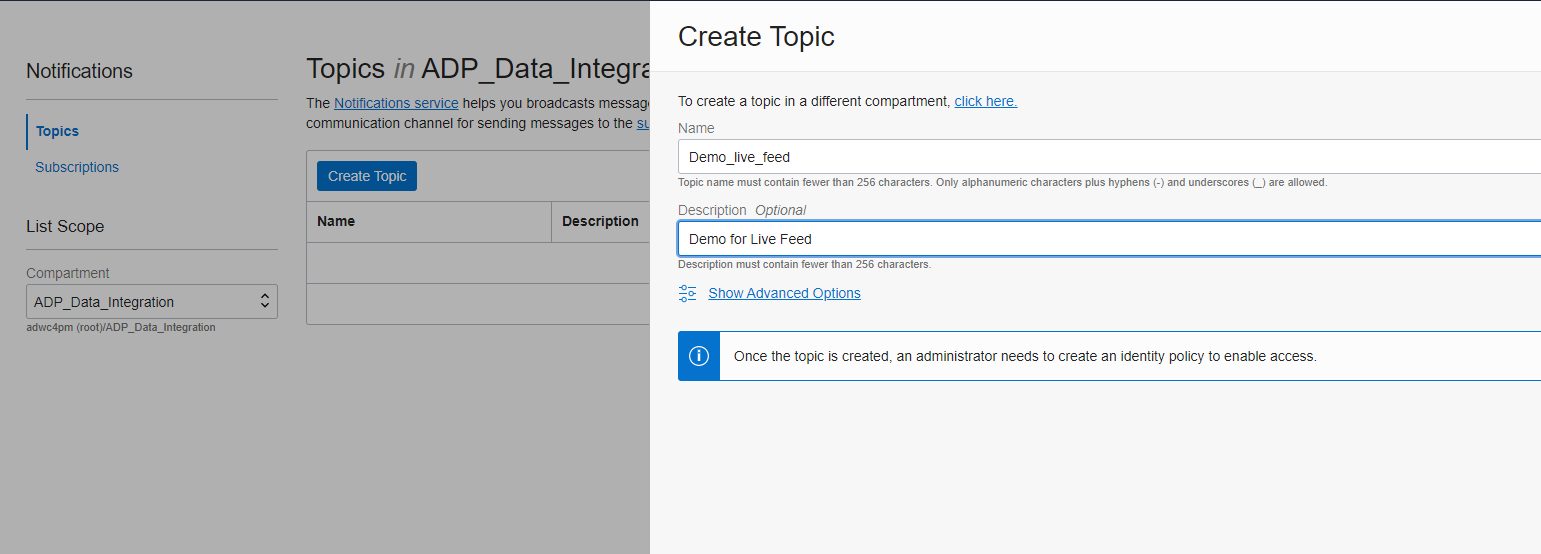Click the truncated link after 'messages to the'
Screen dimensions: 1541x554
[643, 124]
